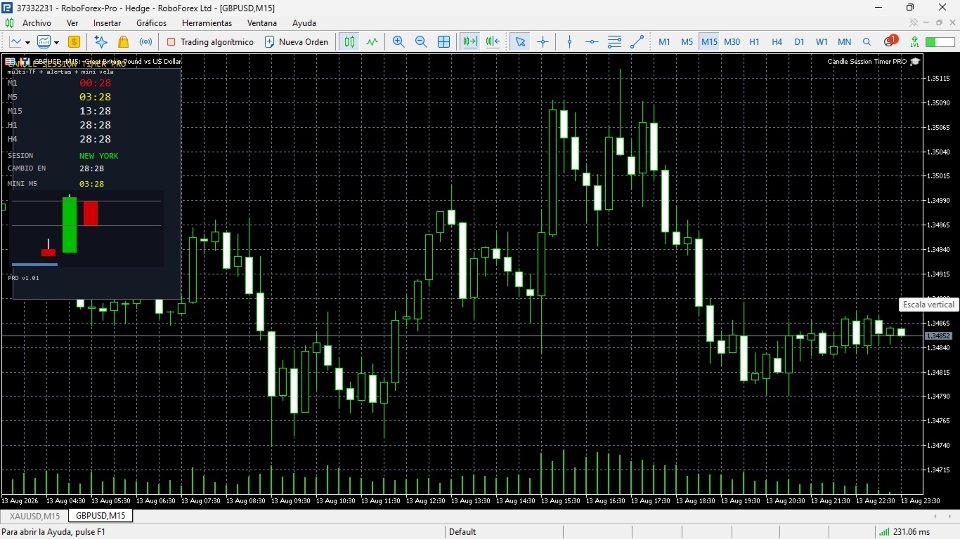The image size is (960, 539).
Task: Select the vertical line tool
Action: tap(569, 42)
